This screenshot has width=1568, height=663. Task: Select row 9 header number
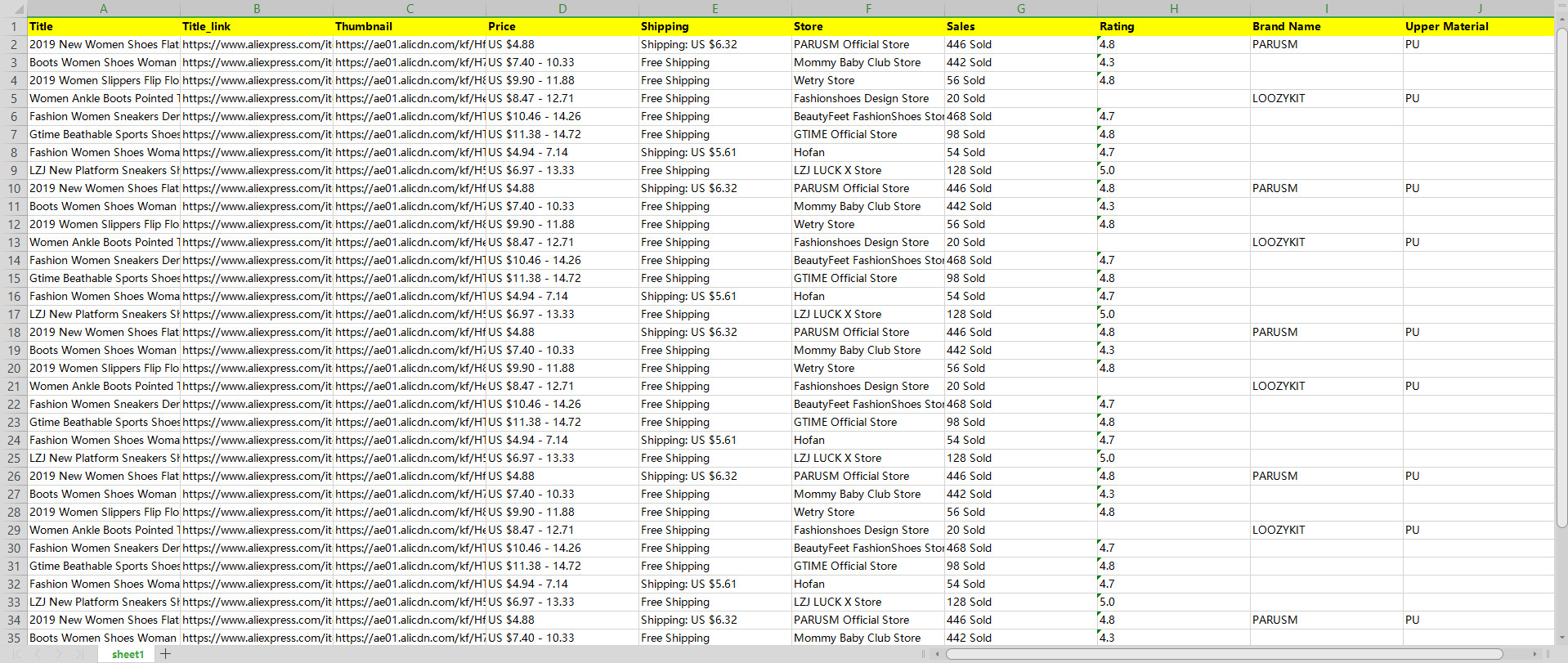14,170
